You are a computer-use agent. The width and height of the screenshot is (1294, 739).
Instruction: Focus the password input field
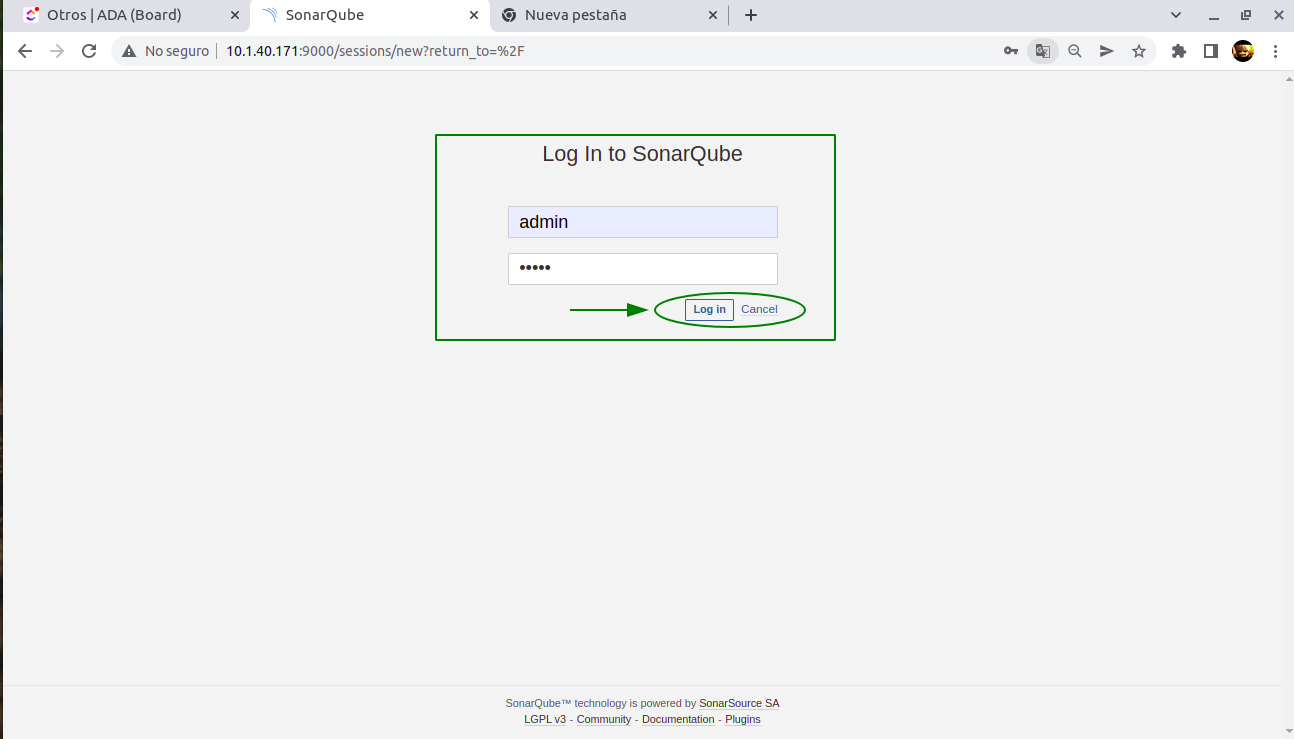643,269
